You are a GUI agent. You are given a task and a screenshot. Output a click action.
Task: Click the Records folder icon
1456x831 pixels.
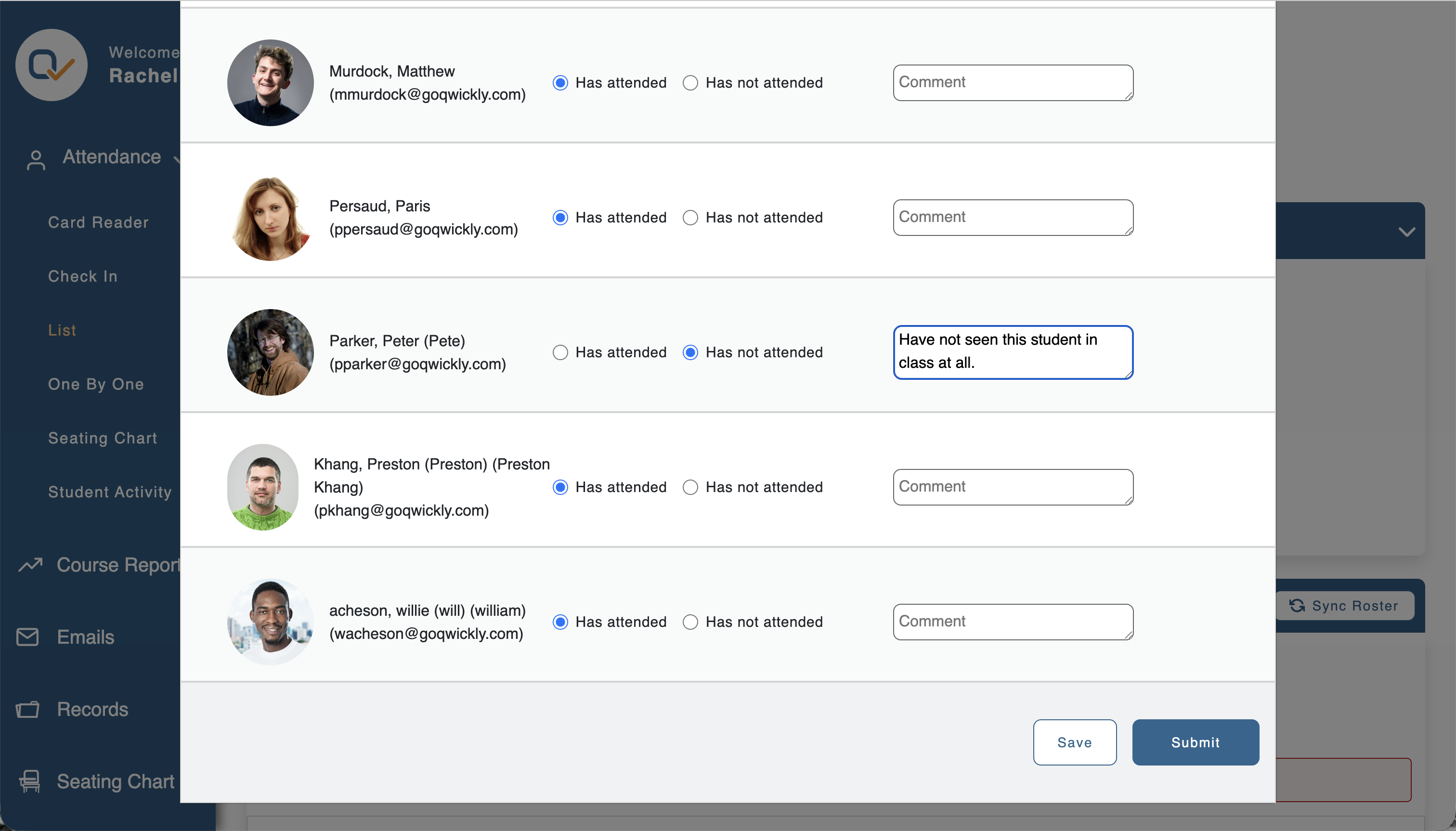tap(27, 710)
